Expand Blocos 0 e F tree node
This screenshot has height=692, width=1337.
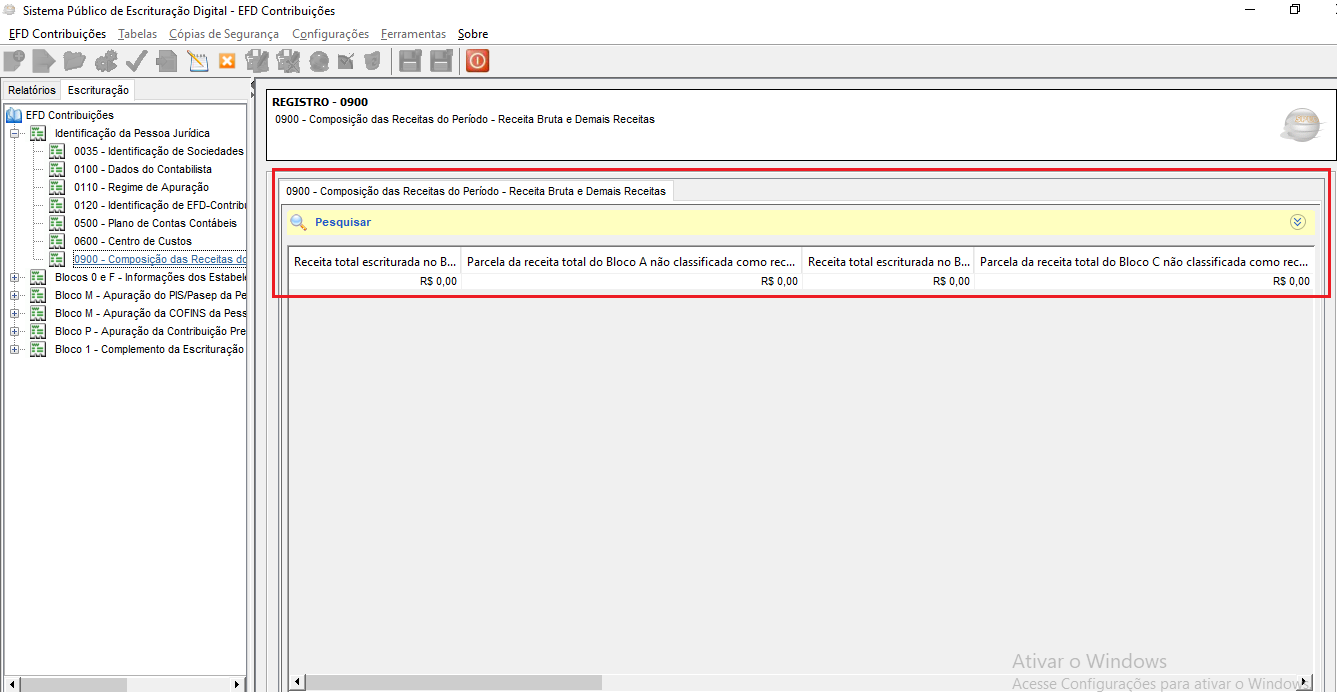[x=14, y=277]
